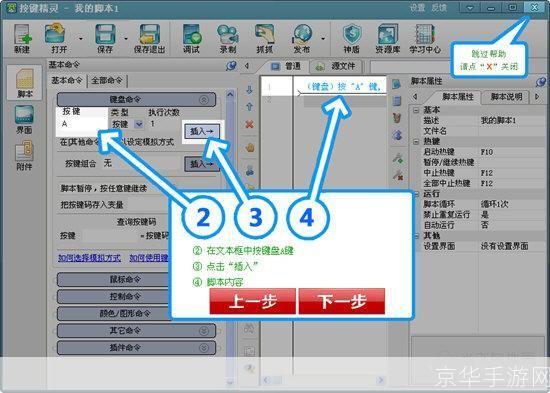Open dropdown arrow next to 打开
Image resolution: width=550 pixels, height=393 pixels.
(x=81, y=39)
